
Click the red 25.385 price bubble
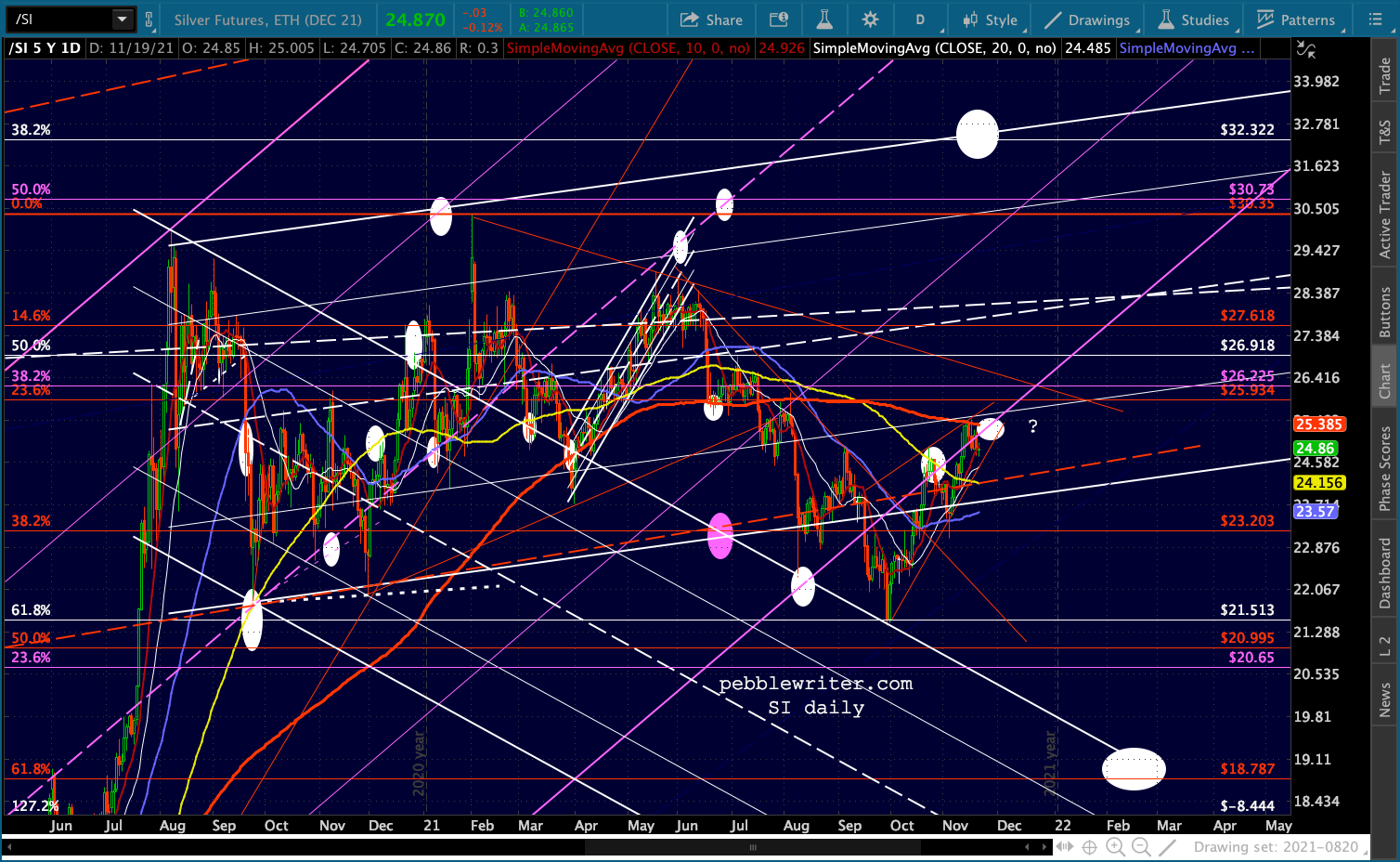click(x=1319, y=424)
